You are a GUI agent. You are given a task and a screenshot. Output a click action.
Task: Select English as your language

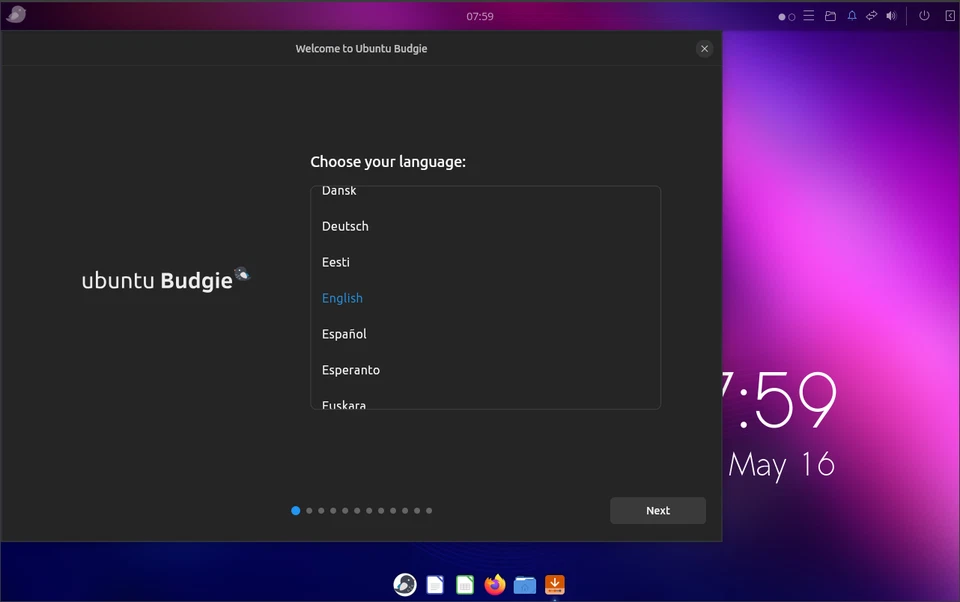[x=342, y=297]
